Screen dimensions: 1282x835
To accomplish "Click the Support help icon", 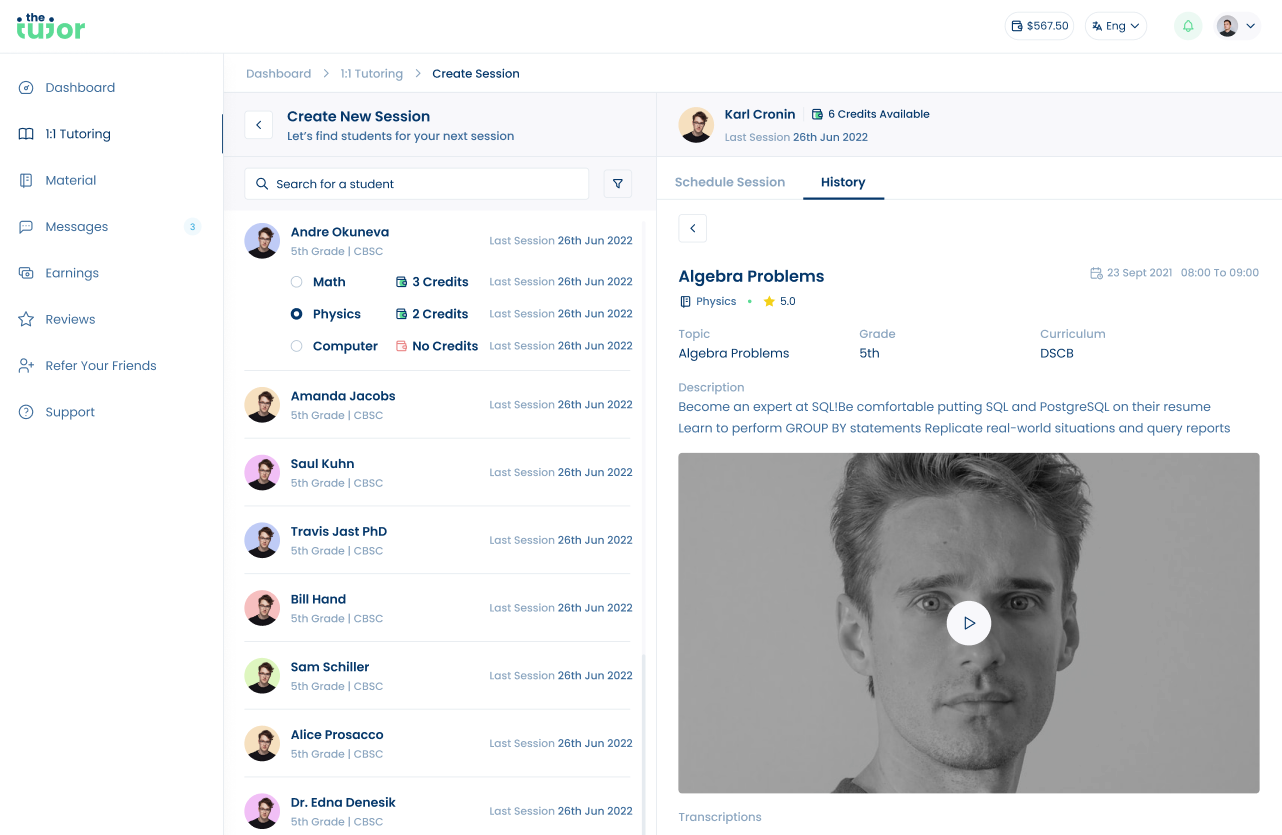I will (26, 412).
